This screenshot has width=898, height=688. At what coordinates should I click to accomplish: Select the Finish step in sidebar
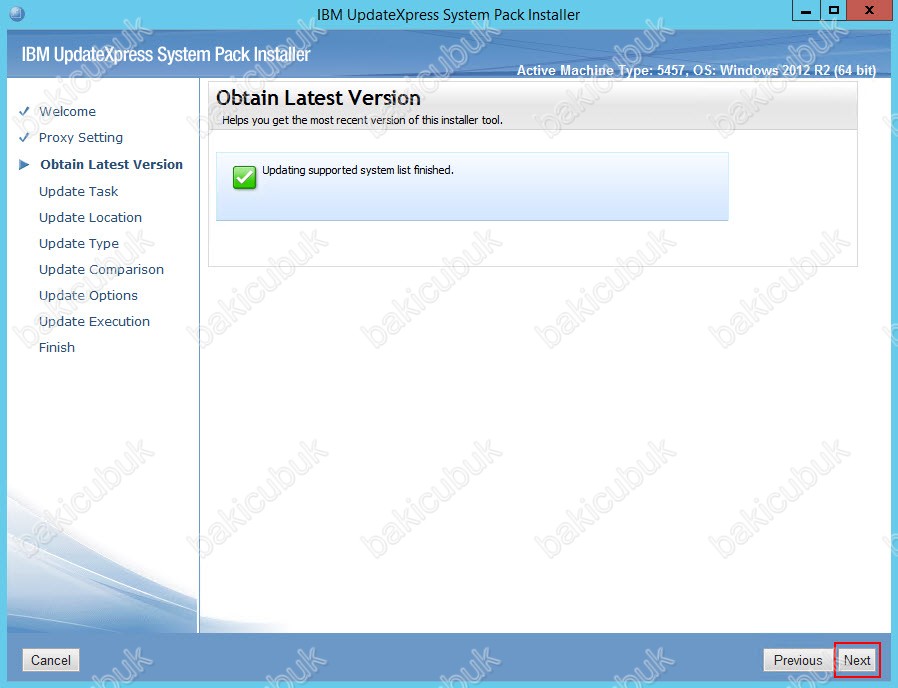(x=57, y=347)
